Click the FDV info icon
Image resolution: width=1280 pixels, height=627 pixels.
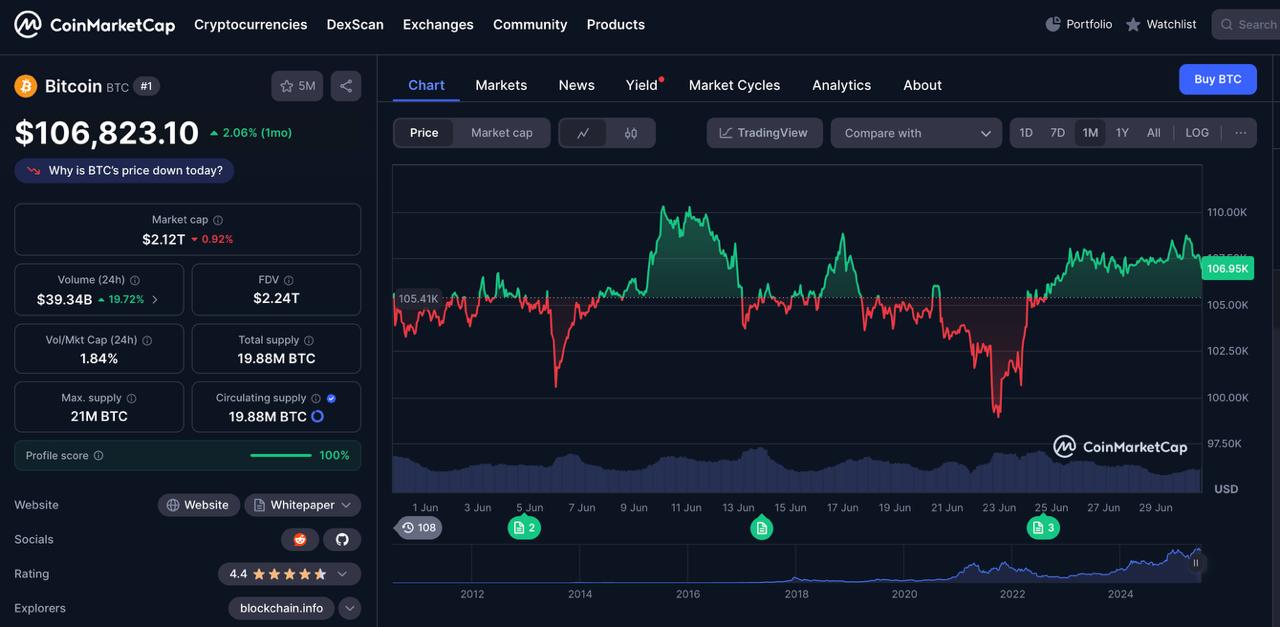coord(289,280)
